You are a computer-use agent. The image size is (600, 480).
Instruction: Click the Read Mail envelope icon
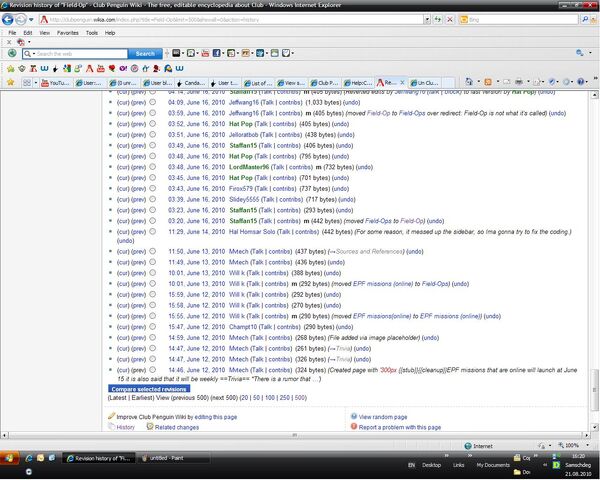(x=507, y=82)
